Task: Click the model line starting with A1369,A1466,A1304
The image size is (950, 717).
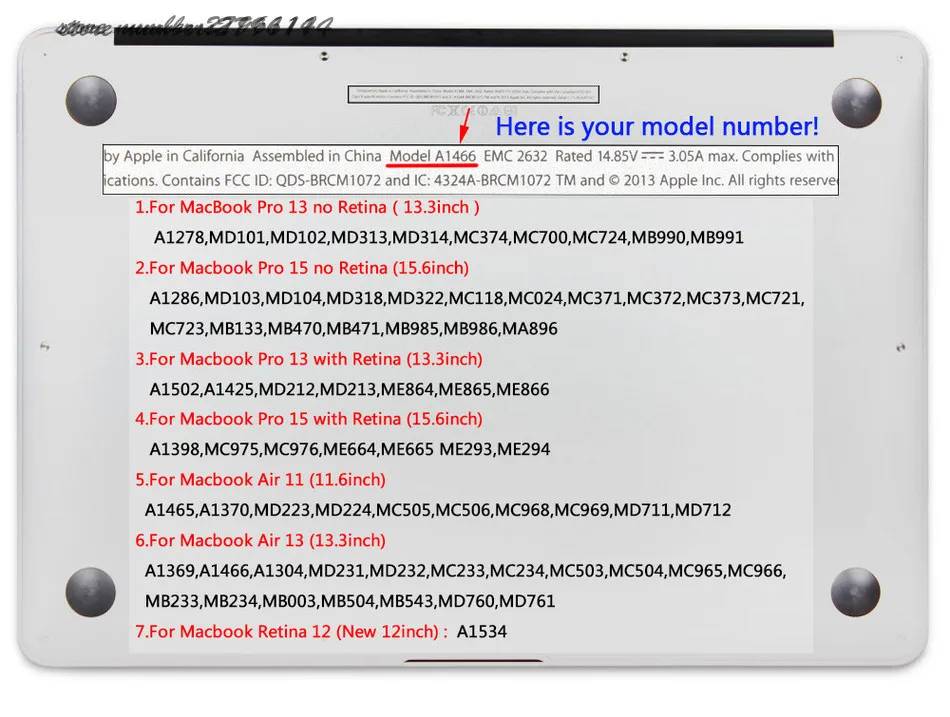Action: (465, 571)
